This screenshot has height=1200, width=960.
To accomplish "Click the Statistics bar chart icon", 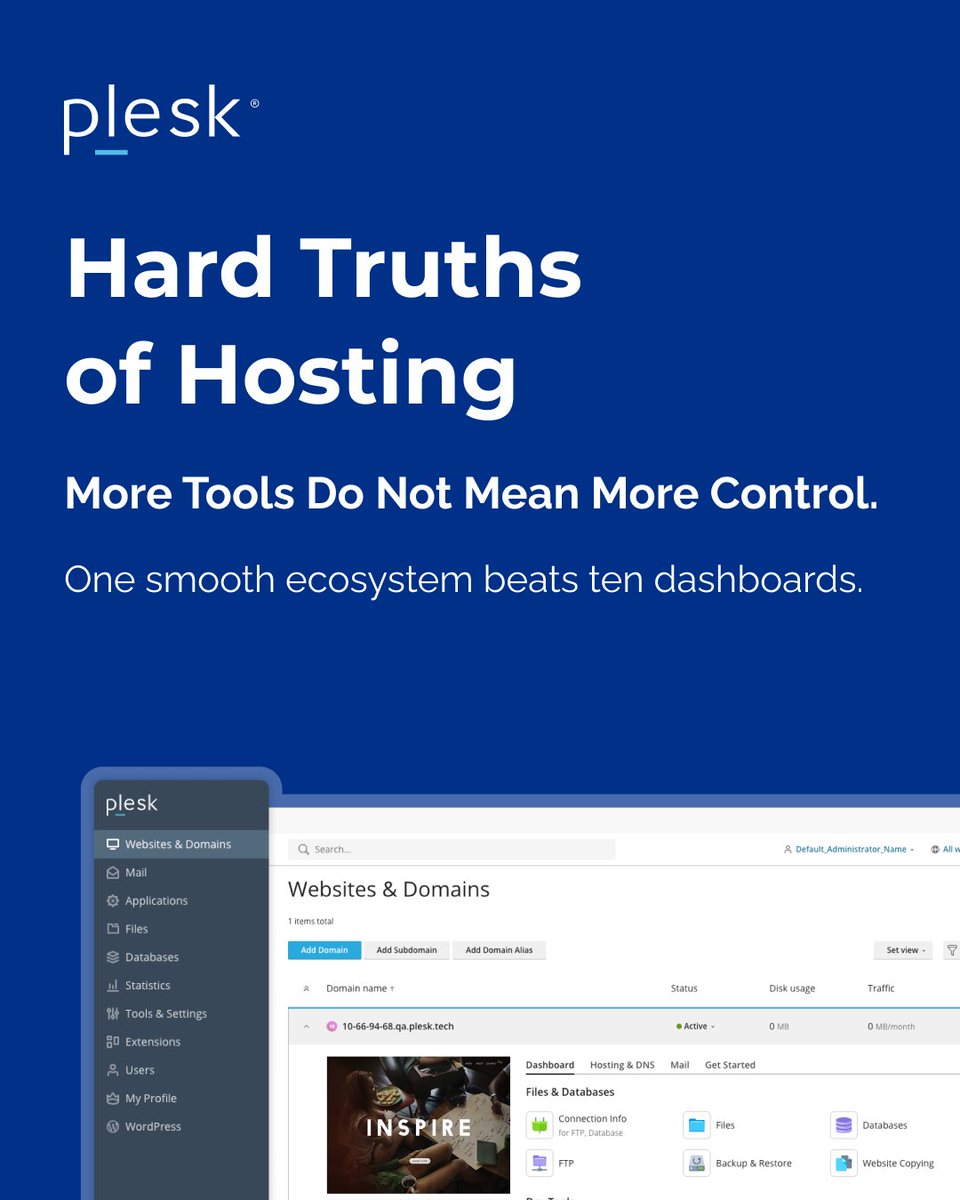I will click(113, 985).
